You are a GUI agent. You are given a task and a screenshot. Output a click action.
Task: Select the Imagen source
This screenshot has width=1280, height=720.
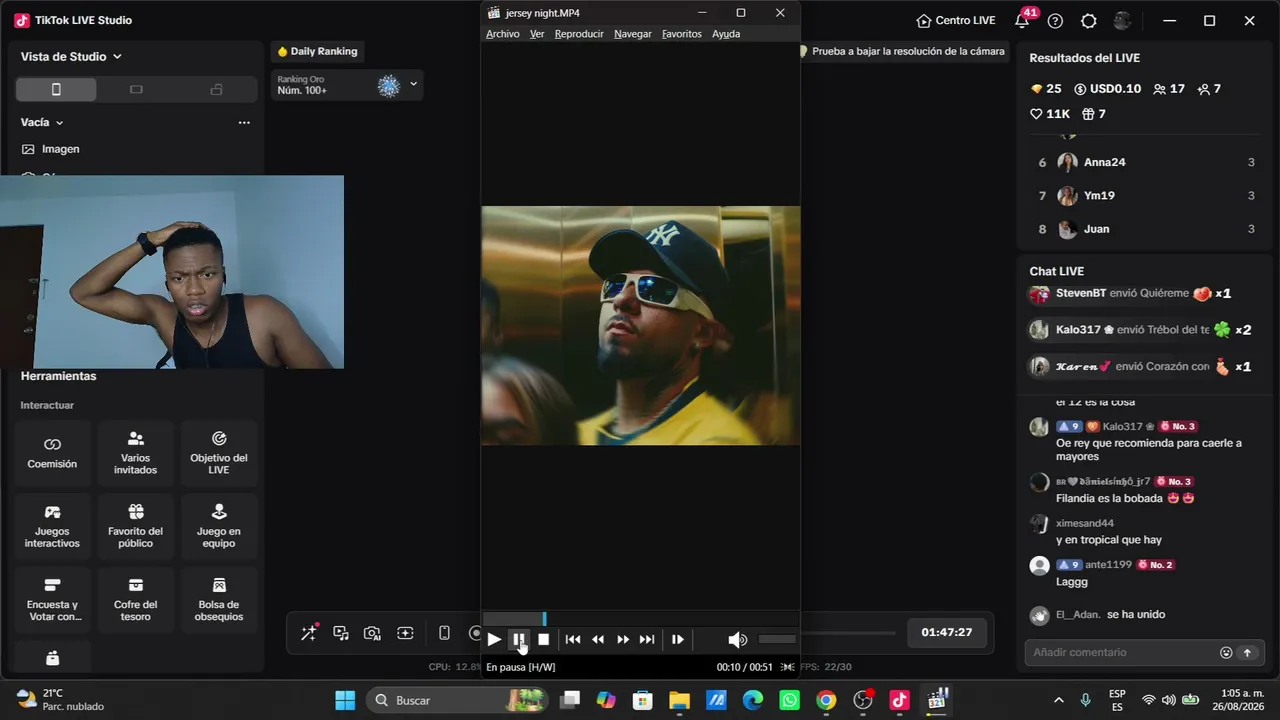51,149
